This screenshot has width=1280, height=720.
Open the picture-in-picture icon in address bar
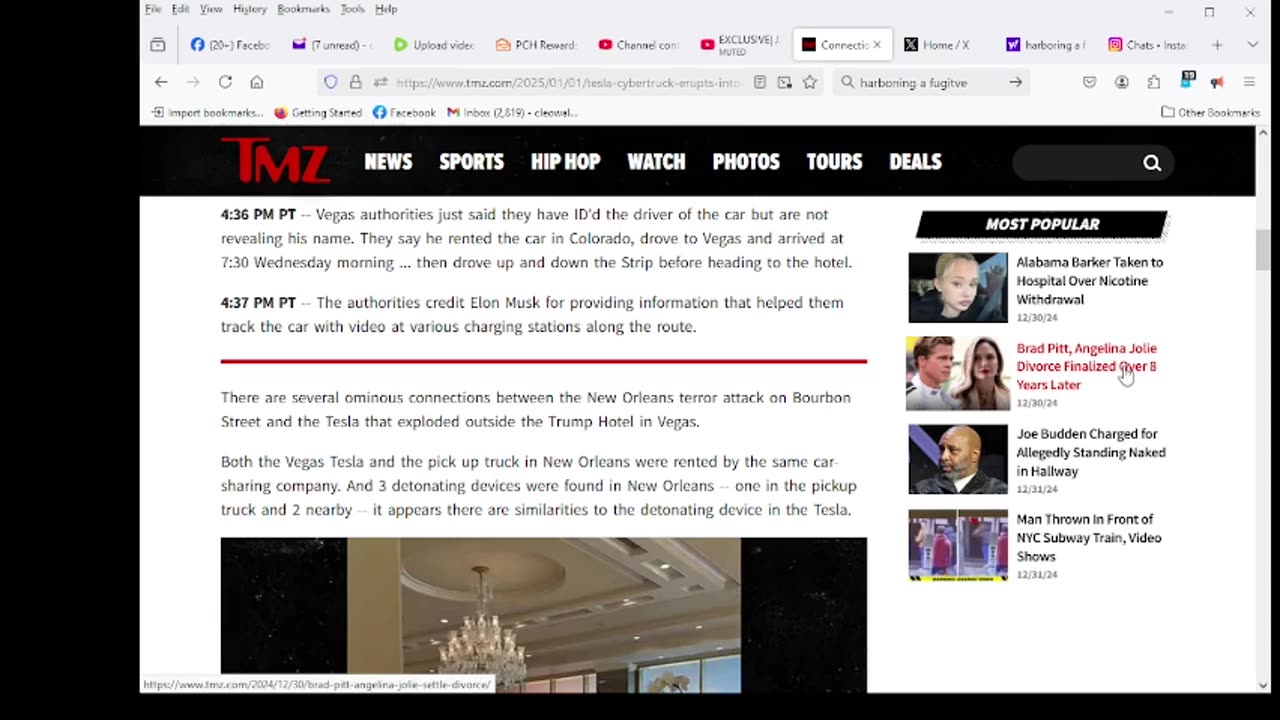point(785,82)
